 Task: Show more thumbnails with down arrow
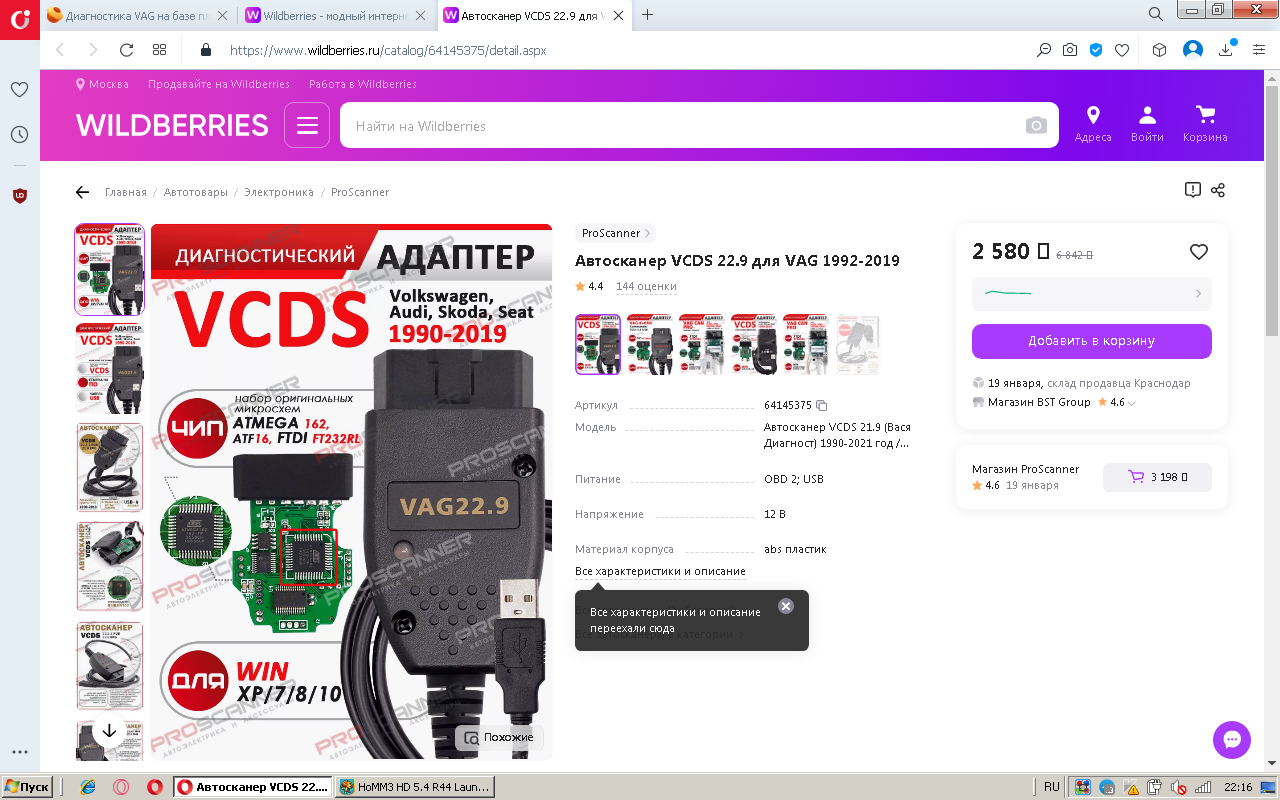click(110, 731)
